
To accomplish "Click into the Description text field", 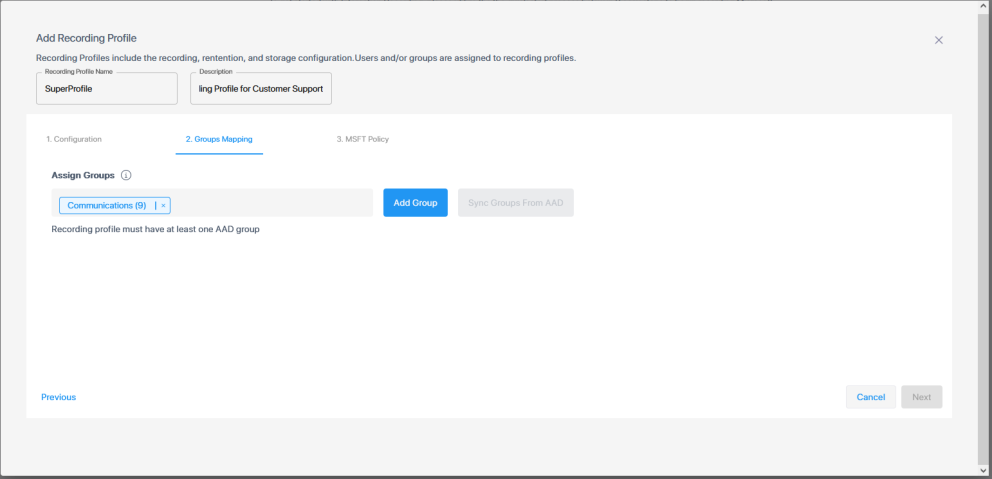I will [x=260, y=88].
